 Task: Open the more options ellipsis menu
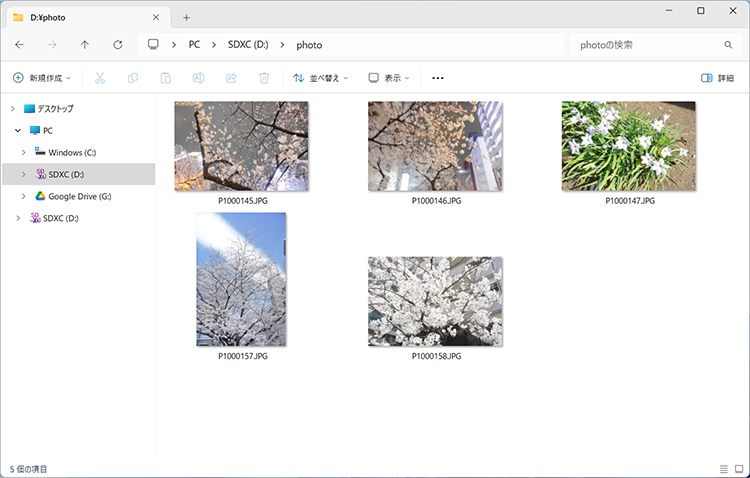[437, 78]
